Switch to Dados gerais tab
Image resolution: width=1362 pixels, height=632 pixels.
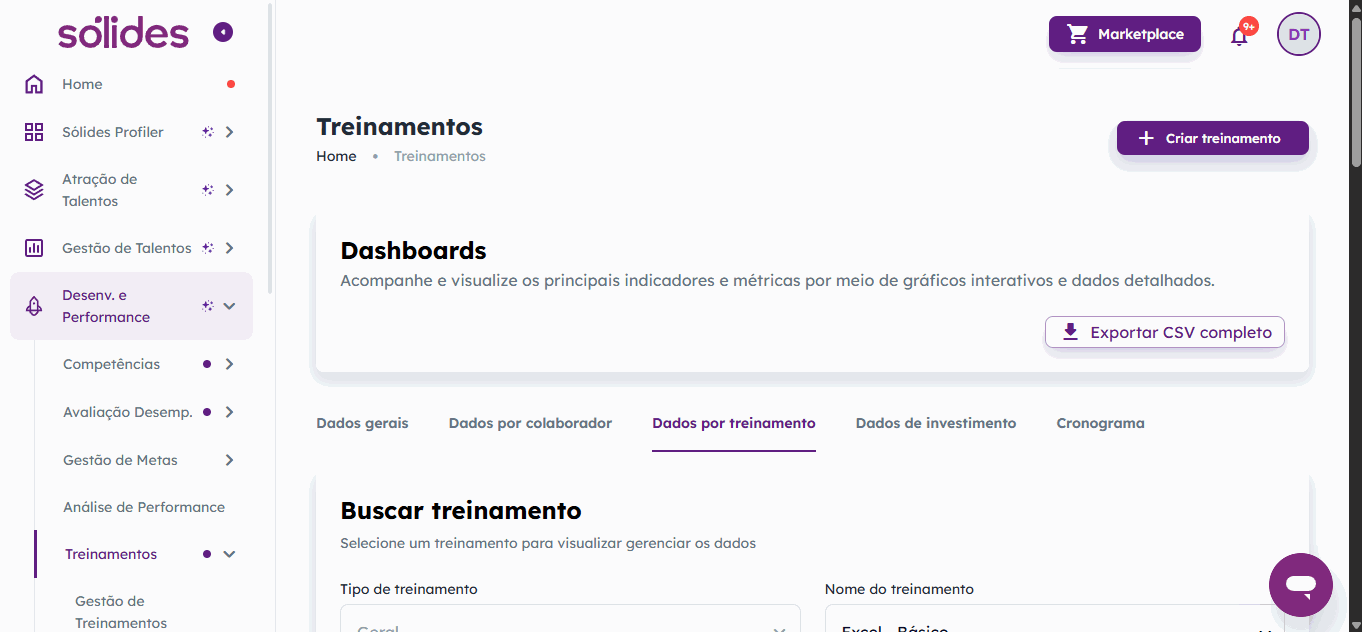click(x=362, y=423)
